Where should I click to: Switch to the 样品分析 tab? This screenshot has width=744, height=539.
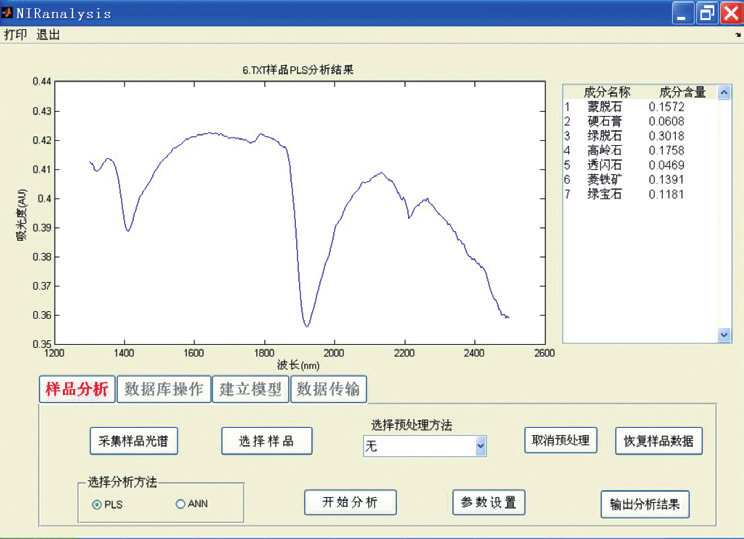(77, 389)
